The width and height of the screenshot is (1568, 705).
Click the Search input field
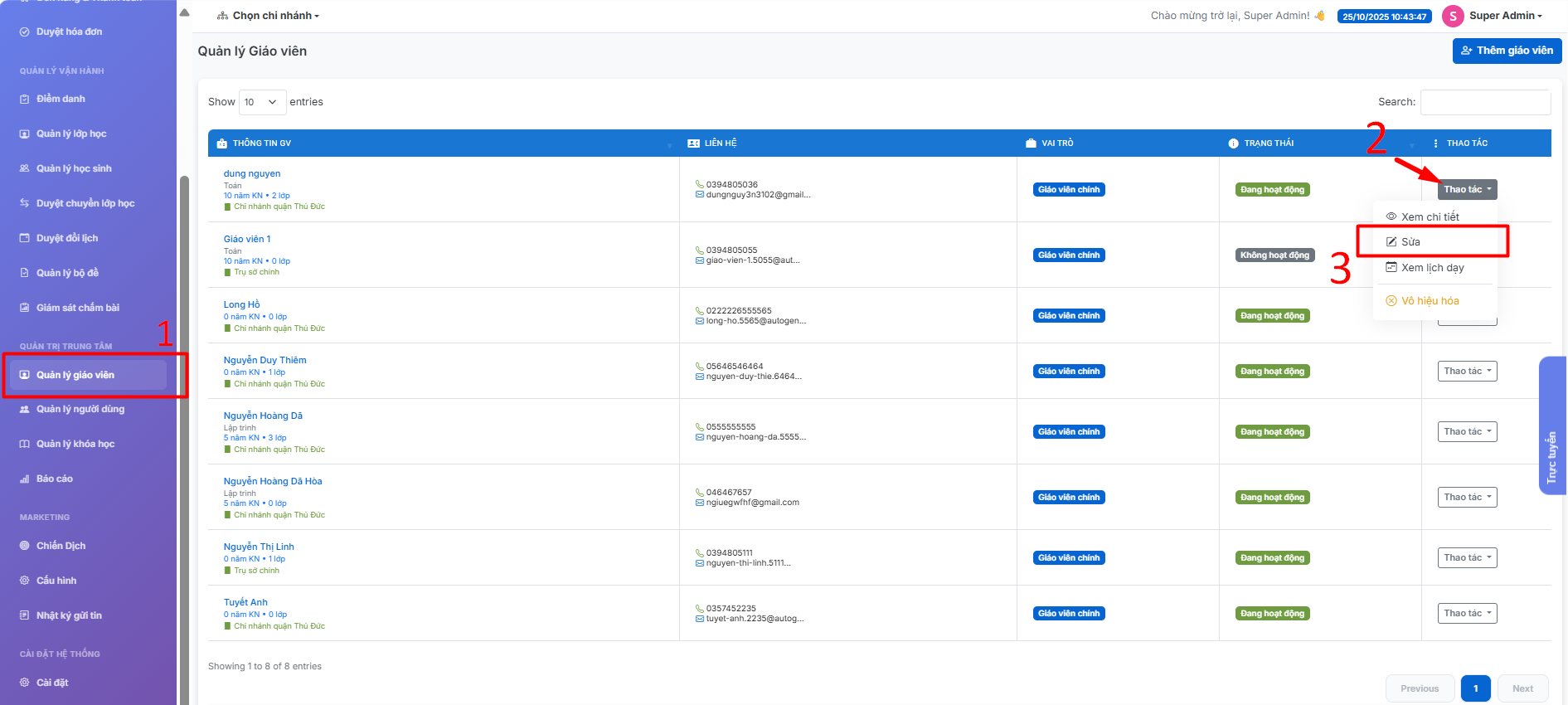tap(1485, 102)
